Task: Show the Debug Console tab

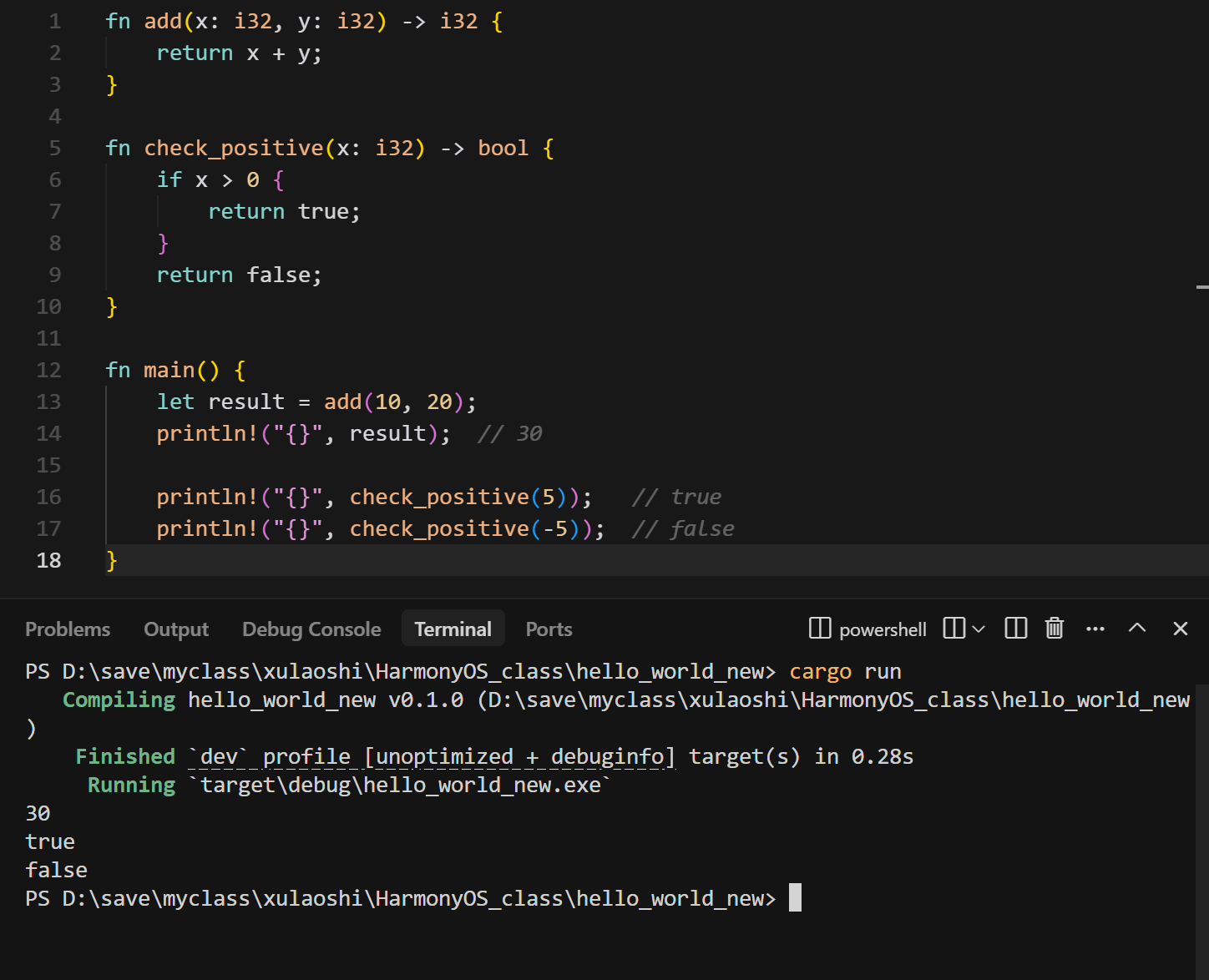Action: pyautogui.click(x=311, y=629)
